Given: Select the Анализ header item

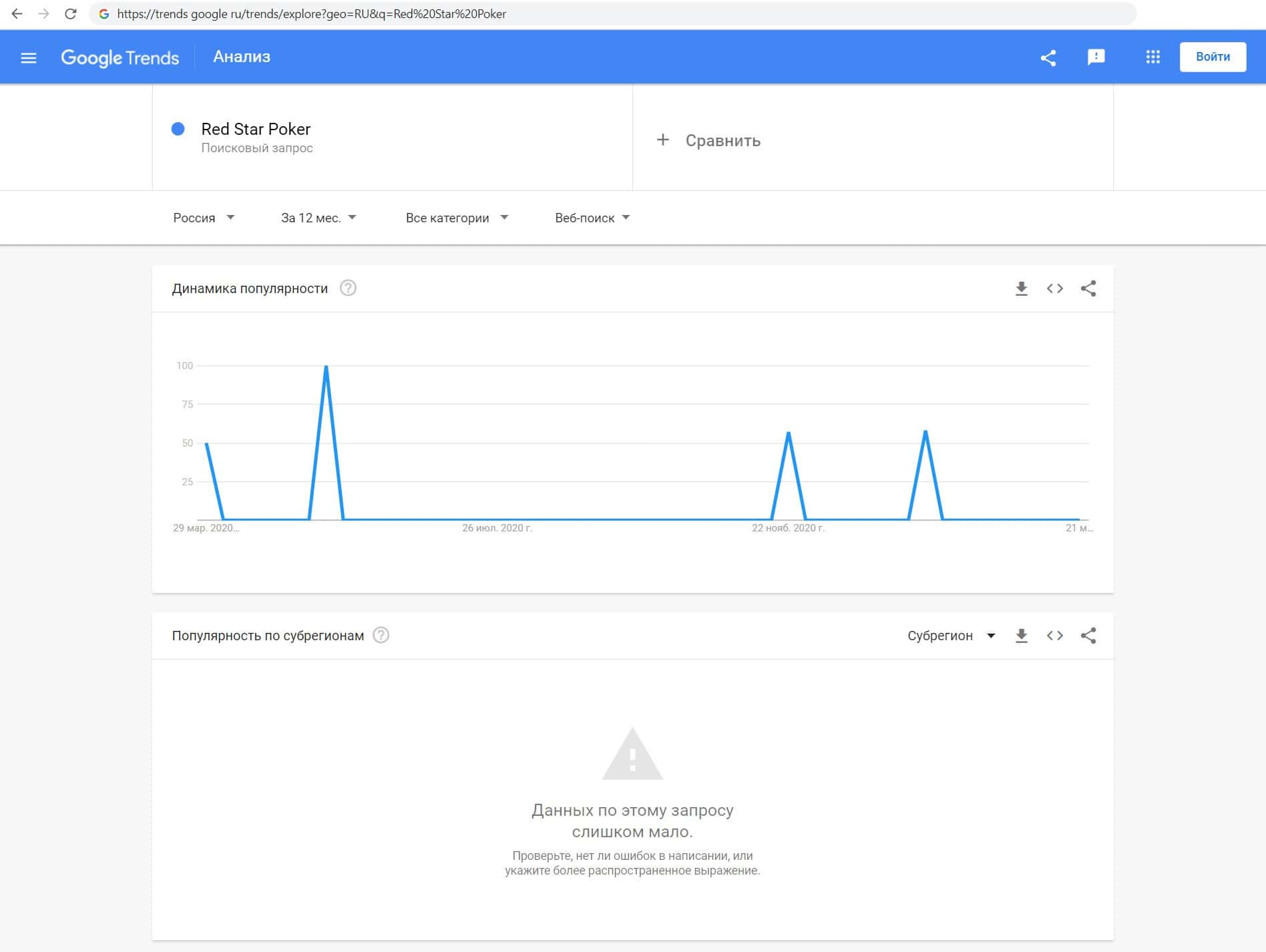Looking at the screenshot, I should pos(242,57).
